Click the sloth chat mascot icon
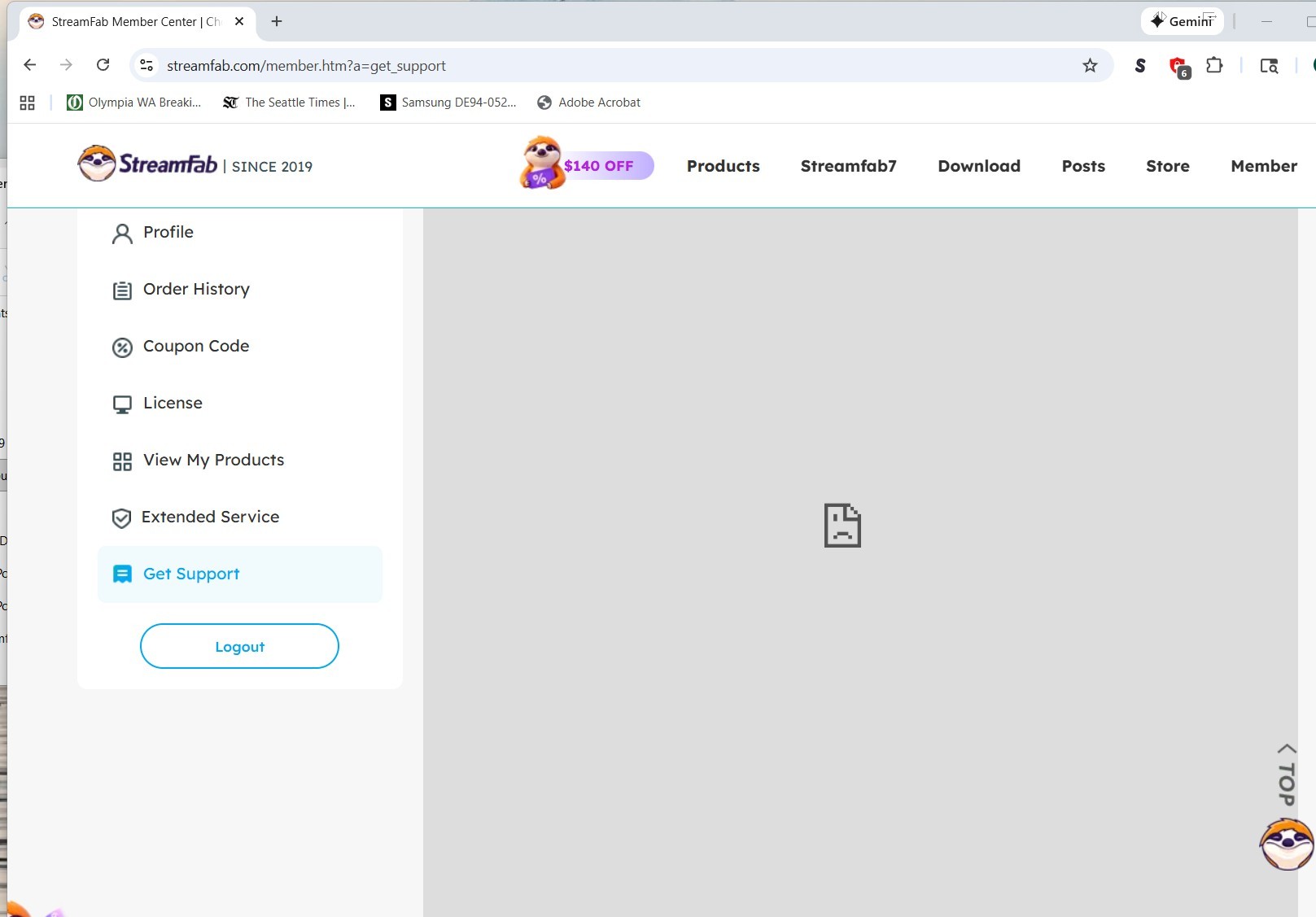 pos(1287,845)
